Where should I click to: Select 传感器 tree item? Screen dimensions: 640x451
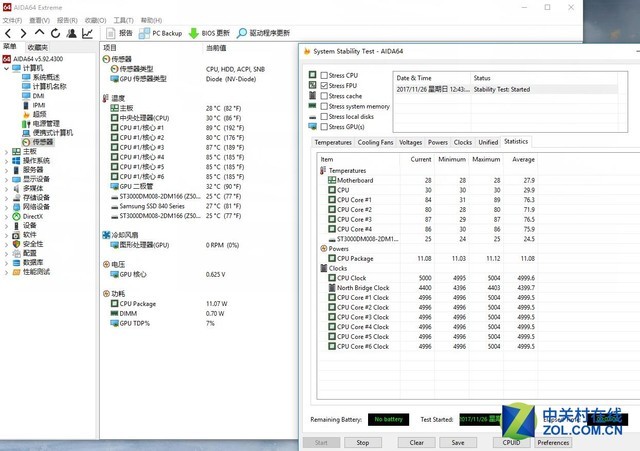38,142
